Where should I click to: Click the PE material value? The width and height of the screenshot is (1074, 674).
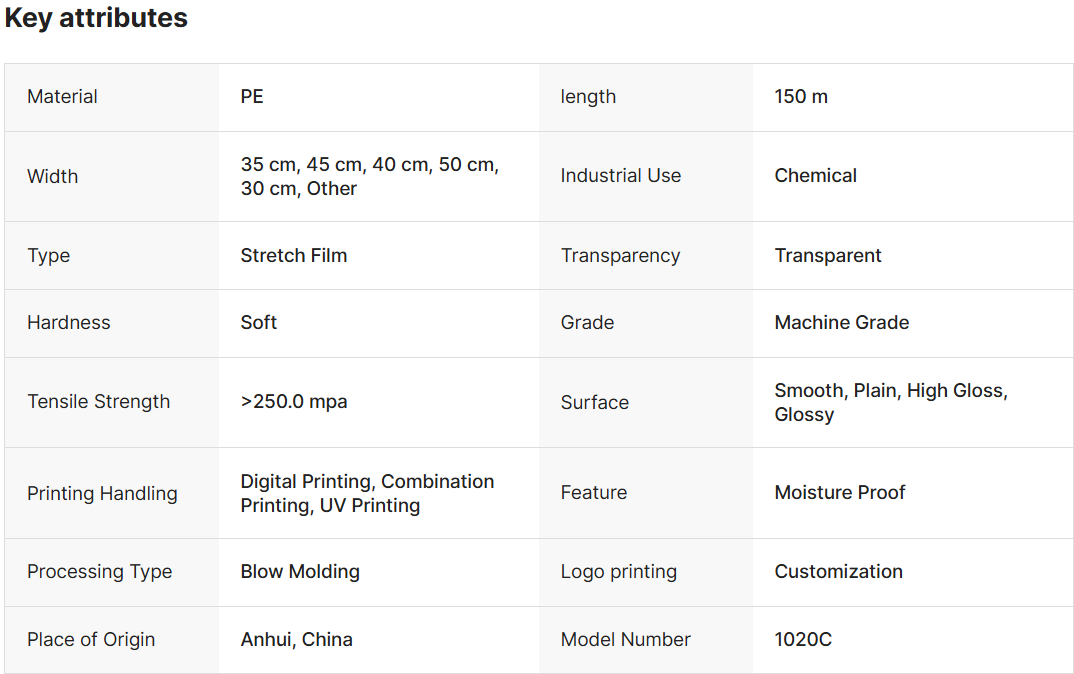(x=252, y=97)
